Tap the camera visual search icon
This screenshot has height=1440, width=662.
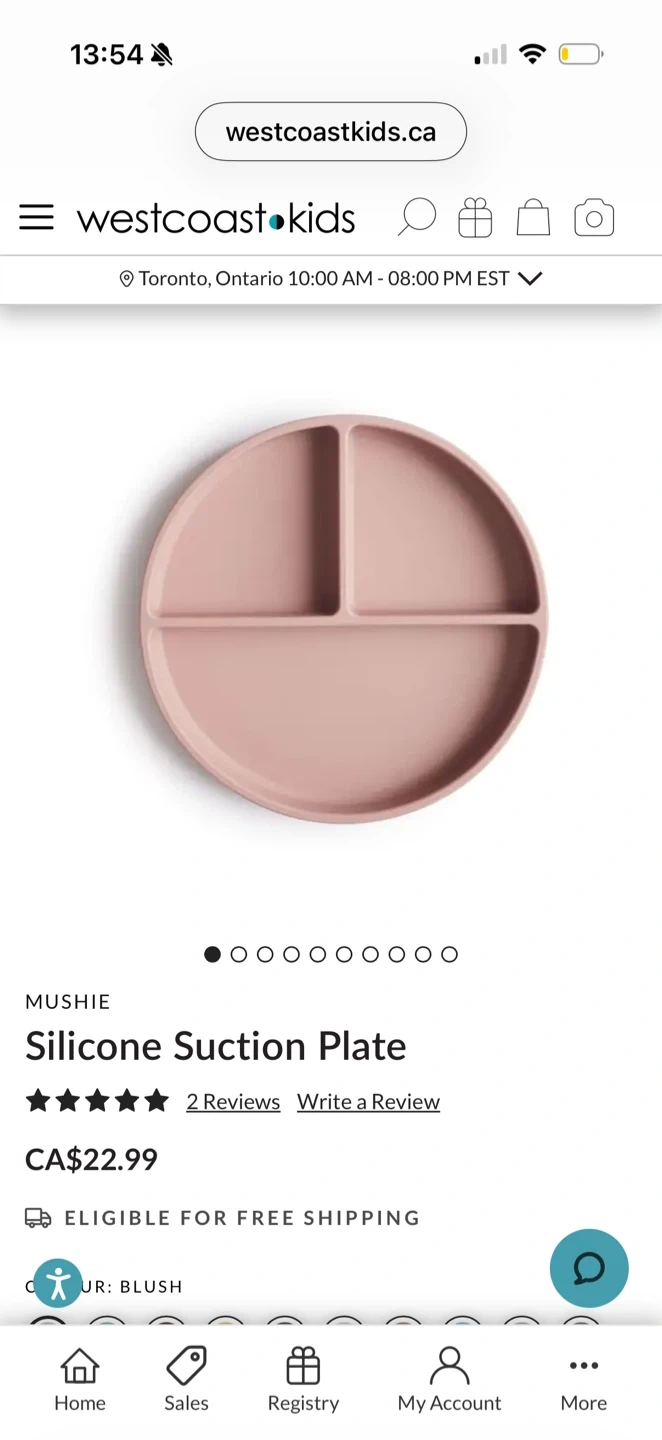[x=594, y=217]
